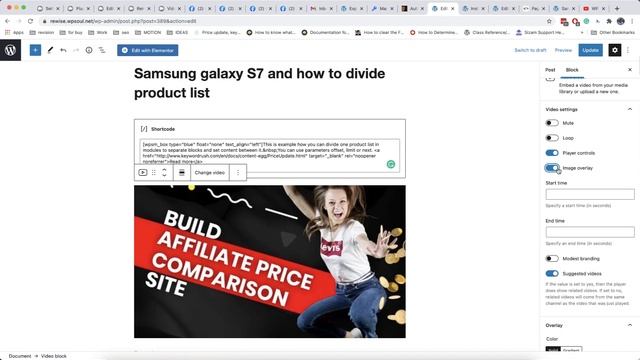Screen dimensions: 640x360
Task: Click the Update button
Action: (x=590, y=50)
